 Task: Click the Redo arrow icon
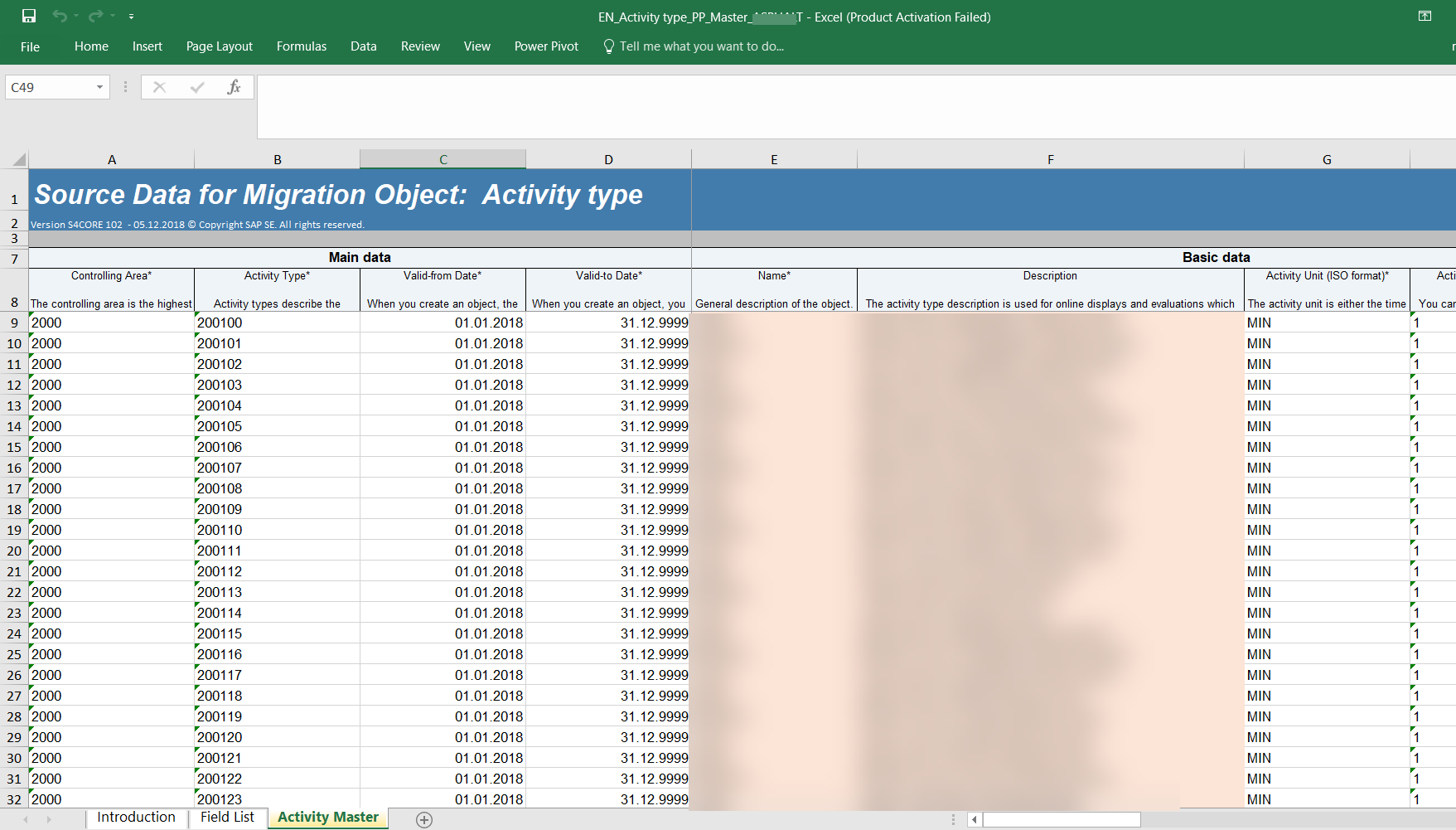pos(95,16)
